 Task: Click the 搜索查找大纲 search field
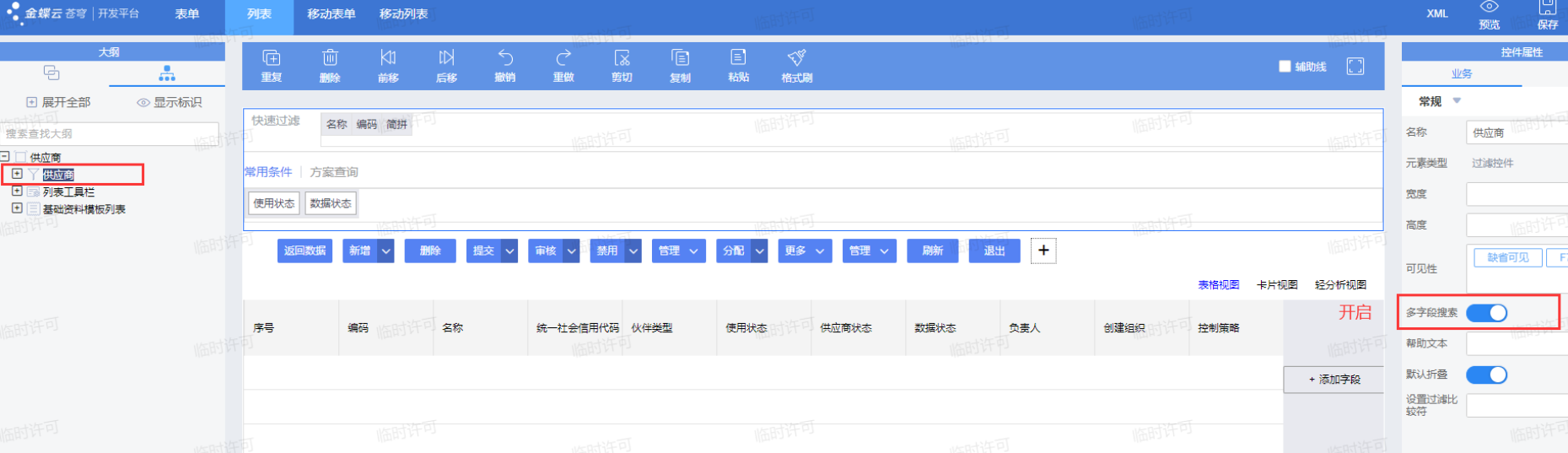tap(110, 134)
